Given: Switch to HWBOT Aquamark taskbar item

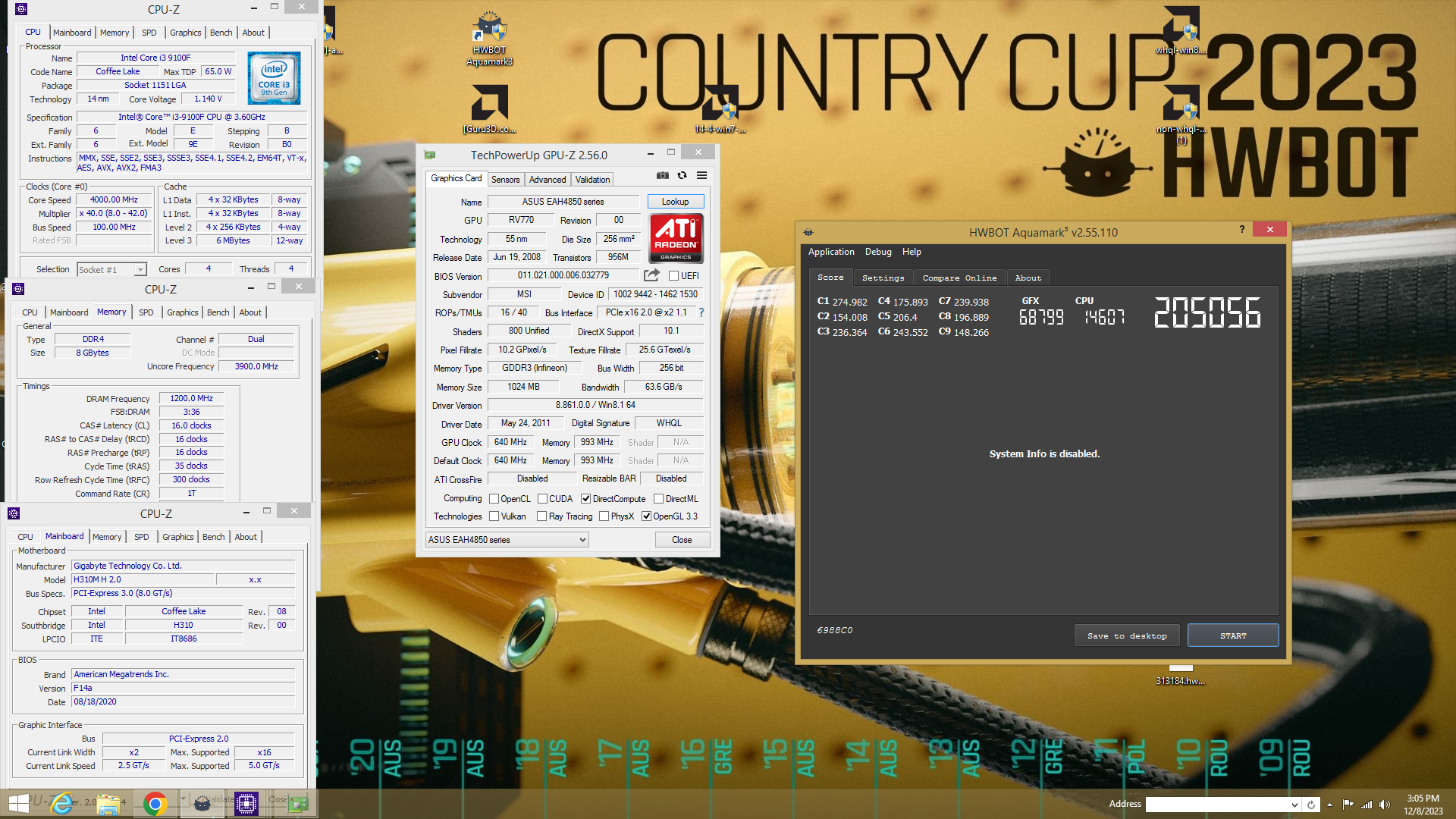Looking at the screenshot, I should pyautogui.click(x=202, y=803).
